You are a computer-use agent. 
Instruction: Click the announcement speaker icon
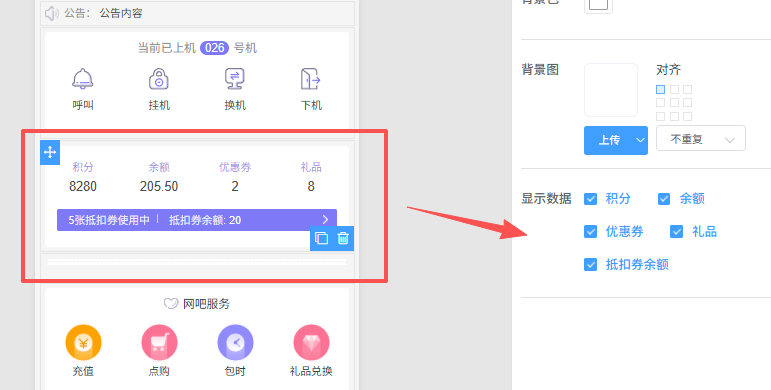pos(52,13)
